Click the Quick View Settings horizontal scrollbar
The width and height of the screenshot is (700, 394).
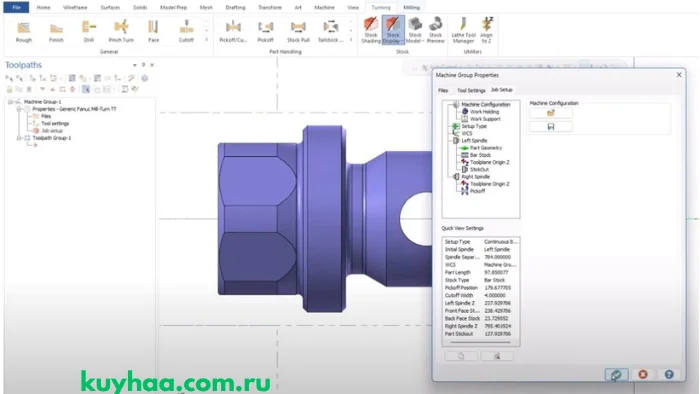pyautogui.click(x=480, y=343)
